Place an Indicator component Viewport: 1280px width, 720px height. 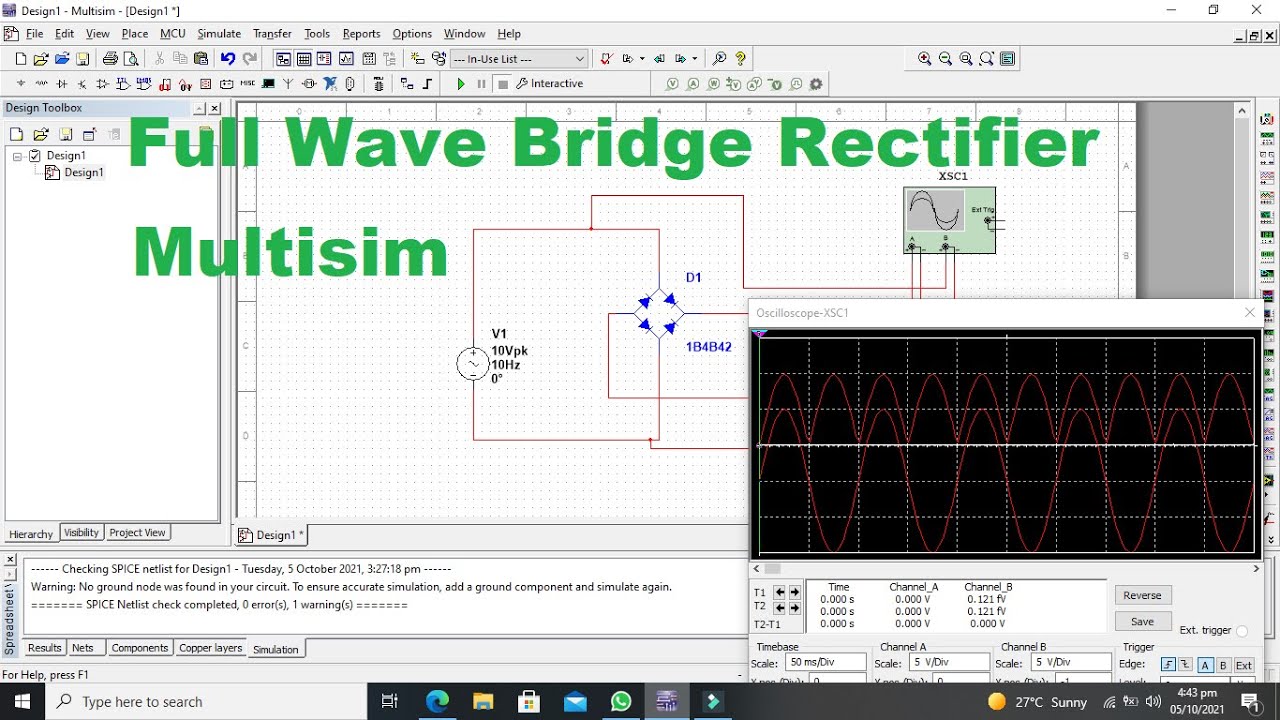[206, 84]
